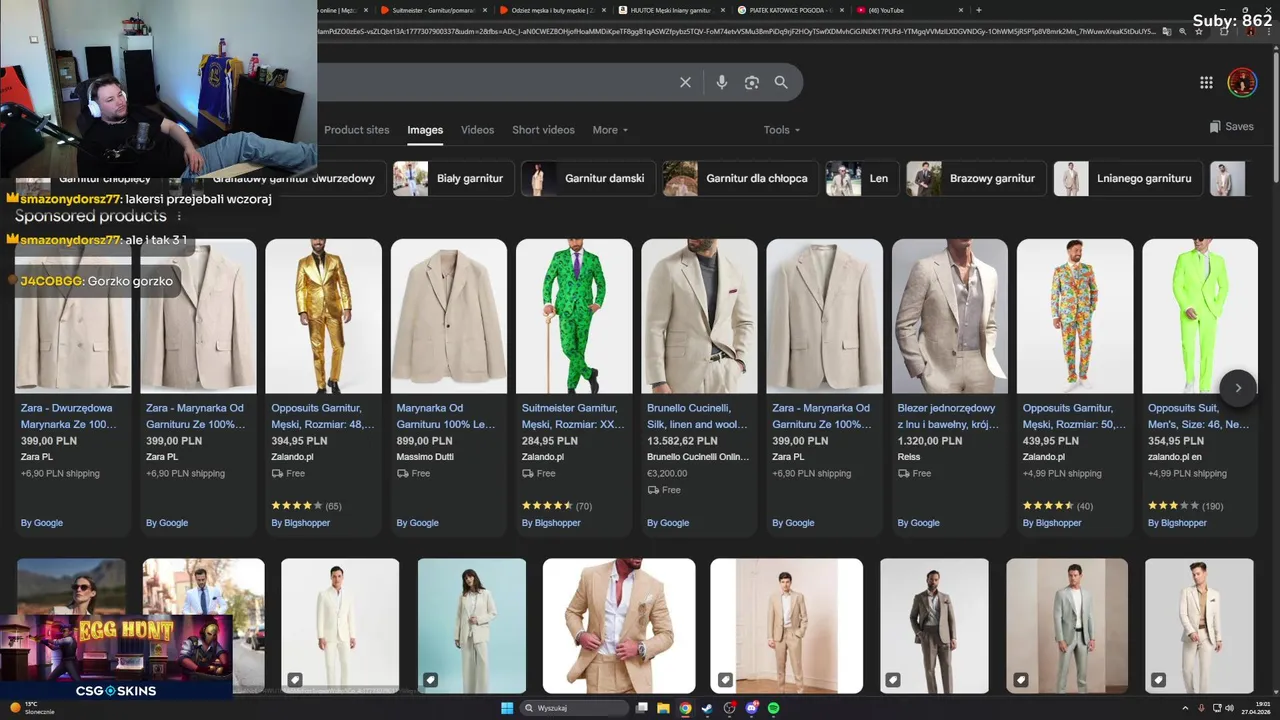Open green Suitmeister suit product image
The image size is (1280, 720).
574,316
